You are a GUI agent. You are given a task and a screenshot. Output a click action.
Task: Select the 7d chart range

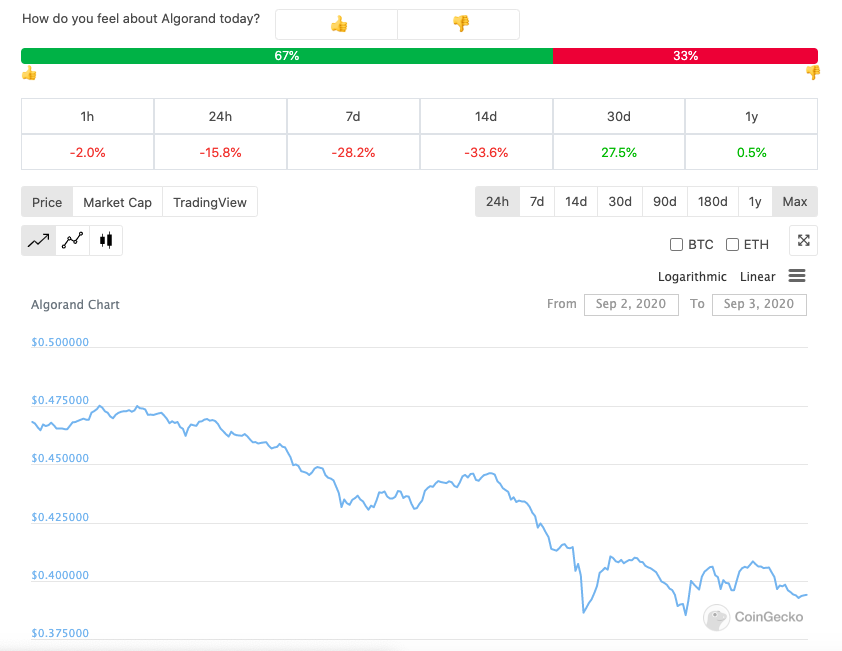[x=537, y=201]
